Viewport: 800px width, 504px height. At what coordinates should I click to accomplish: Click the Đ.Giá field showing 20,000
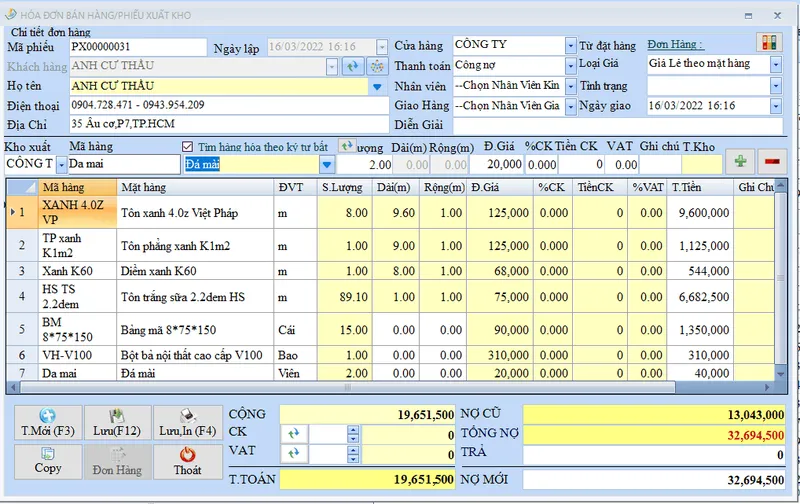coord(497,164)
